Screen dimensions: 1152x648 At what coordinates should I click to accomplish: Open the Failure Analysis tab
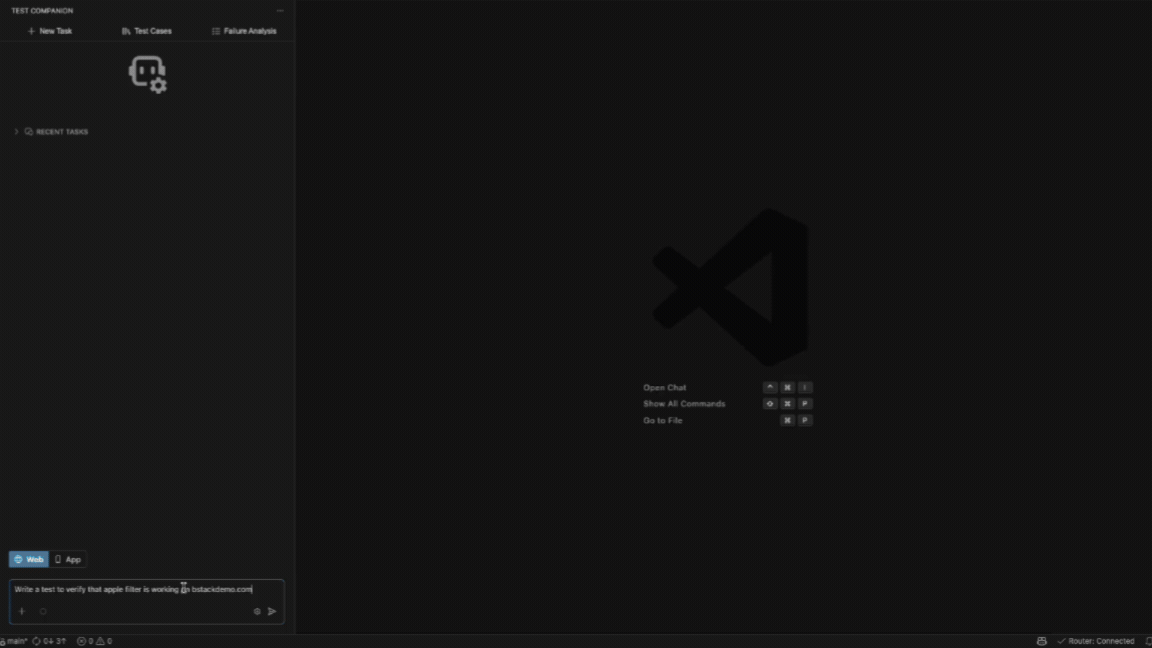244,31
